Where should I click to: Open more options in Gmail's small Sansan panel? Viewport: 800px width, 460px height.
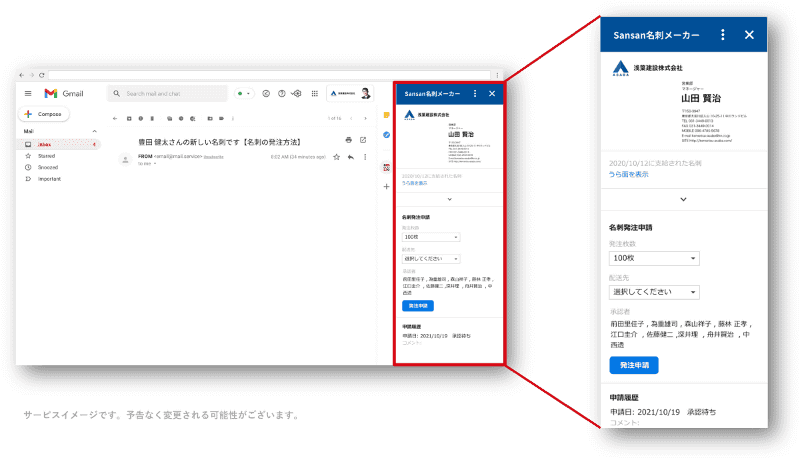tap(475, 94)
